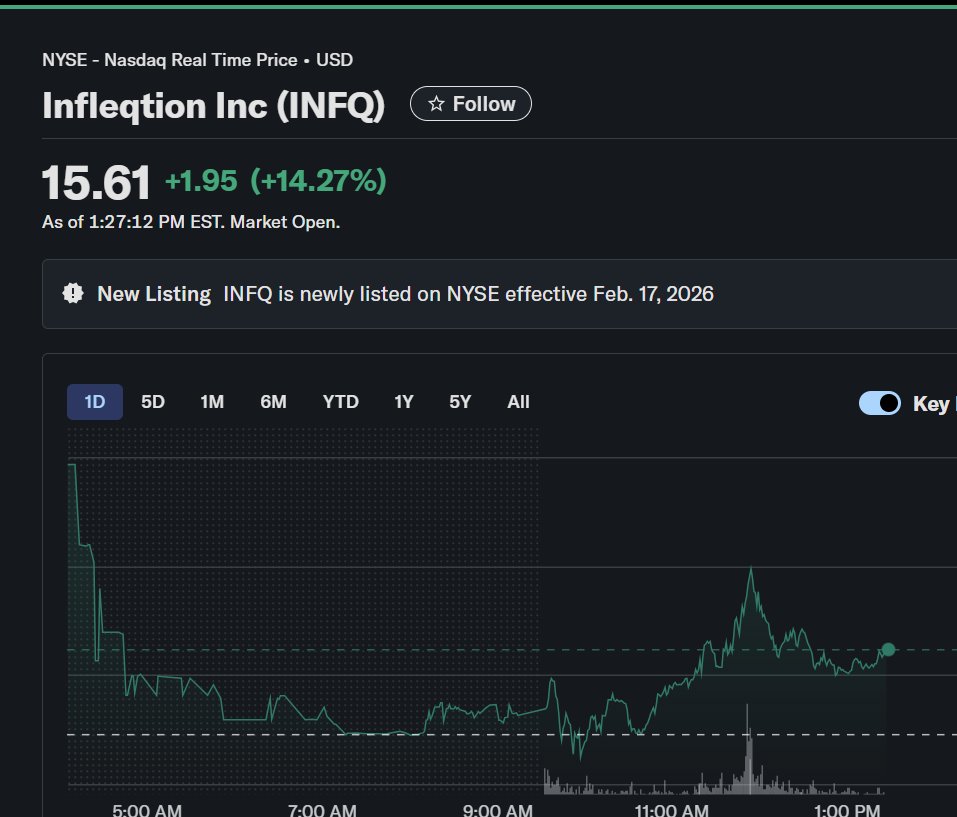The width and height of the screenshot is (957, 817).
Task: Click the Infleqtion Inc (INFQ) heading
Action: 214,105
